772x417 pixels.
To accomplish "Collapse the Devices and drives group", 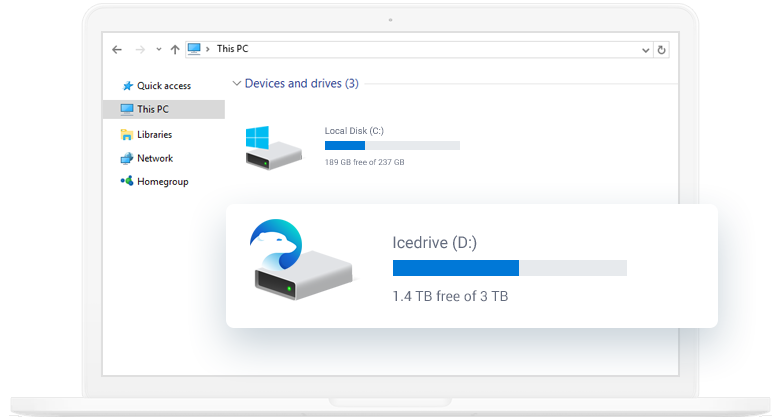I will pos(236,83).
